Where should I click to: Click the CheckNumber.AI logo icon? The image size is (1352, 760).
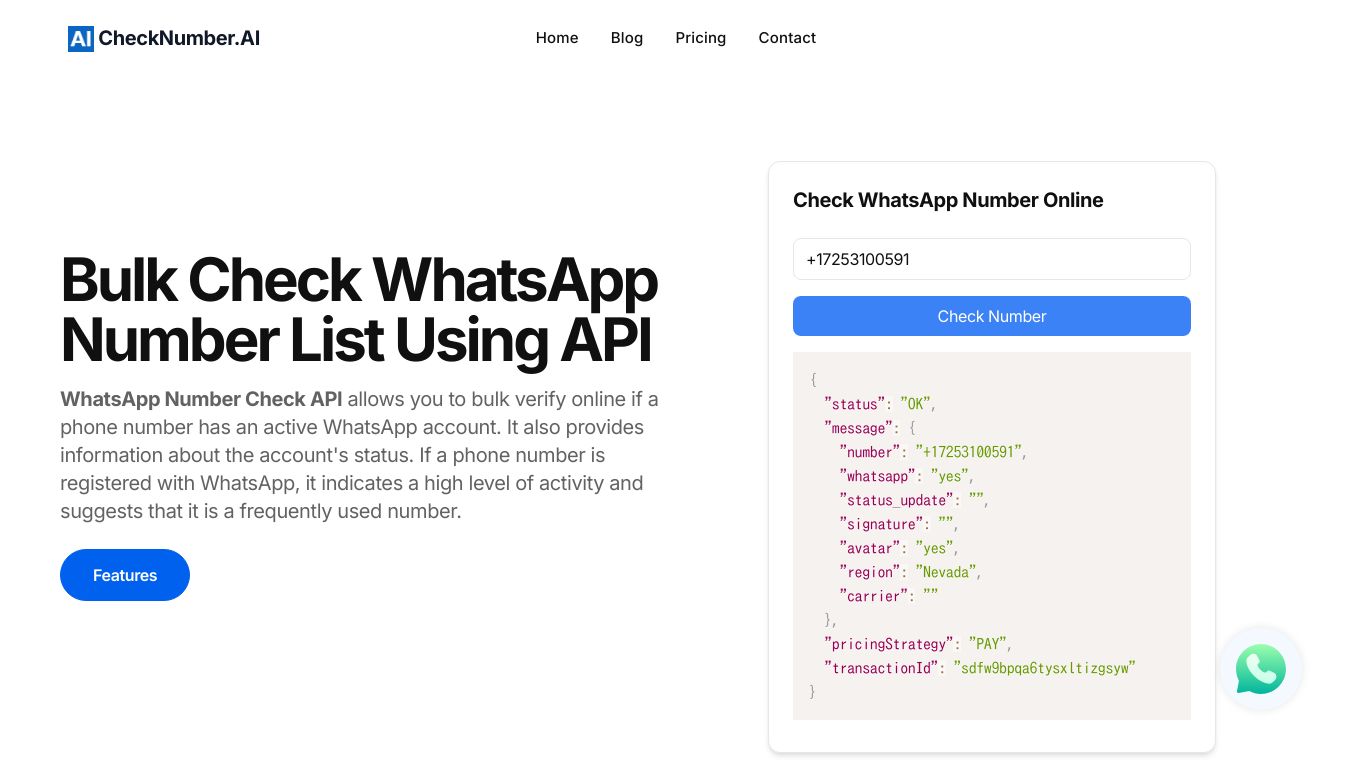81,38
